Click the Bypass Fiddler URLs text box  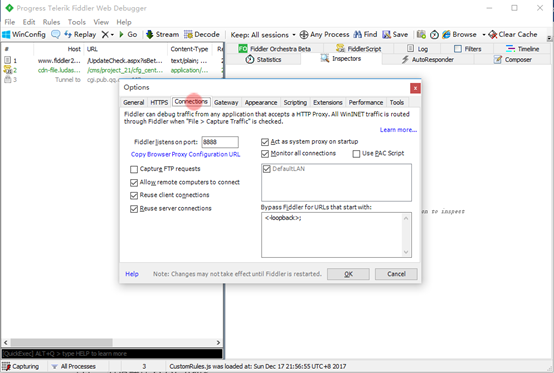(336, 235)
